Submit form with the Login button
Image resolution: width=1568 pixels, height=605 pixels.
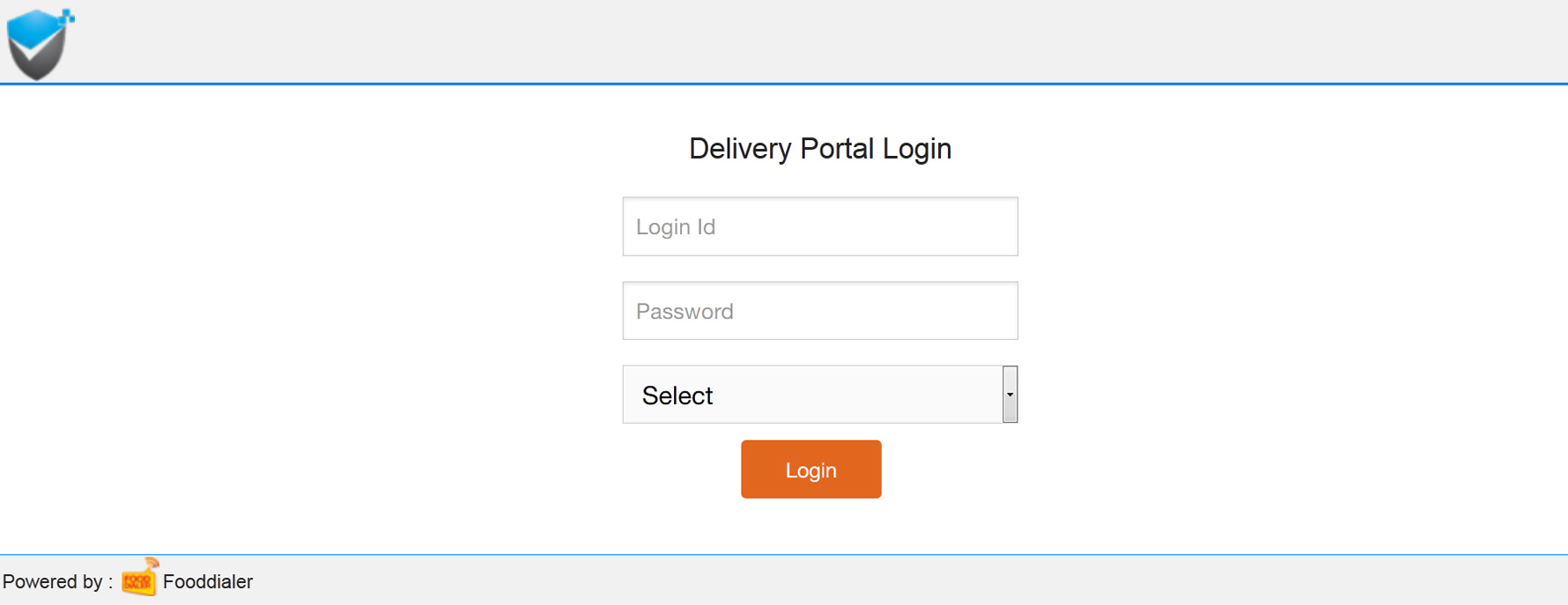[811, 469]
